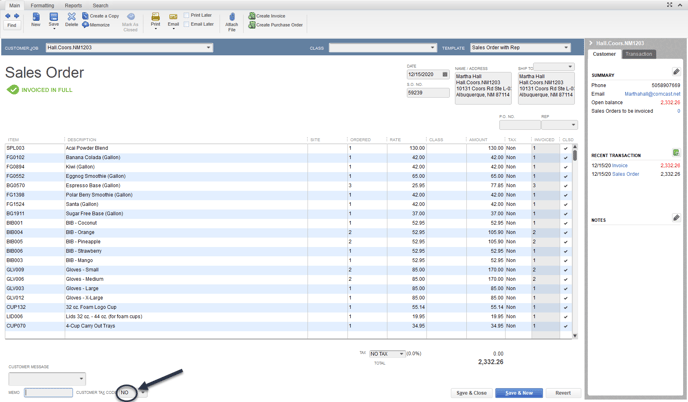Viewport: 688px width, 402px height.
Task: Click the Revert button
Action: pyautogui.click(x=563, y=393)
